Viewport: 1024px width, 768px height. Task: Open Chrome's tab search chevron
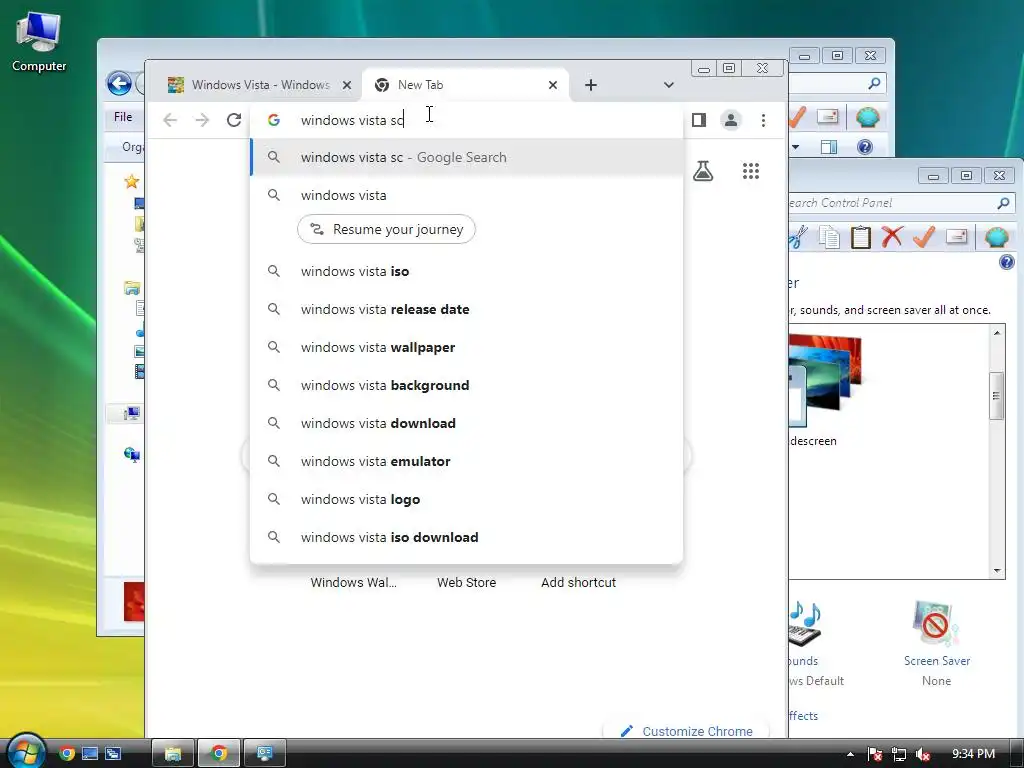pyautogui.click(x=668, y=85)
